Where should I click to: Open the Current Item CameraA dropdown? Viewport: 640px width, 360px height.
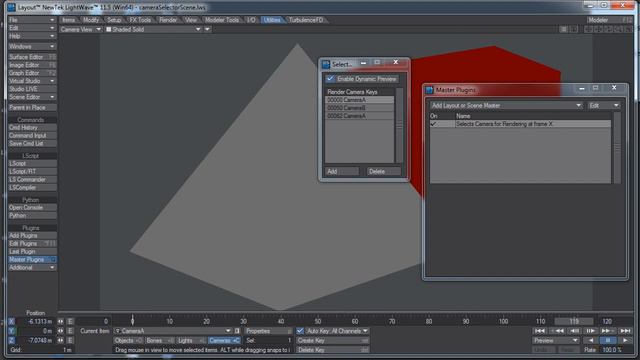click(173, 331)
